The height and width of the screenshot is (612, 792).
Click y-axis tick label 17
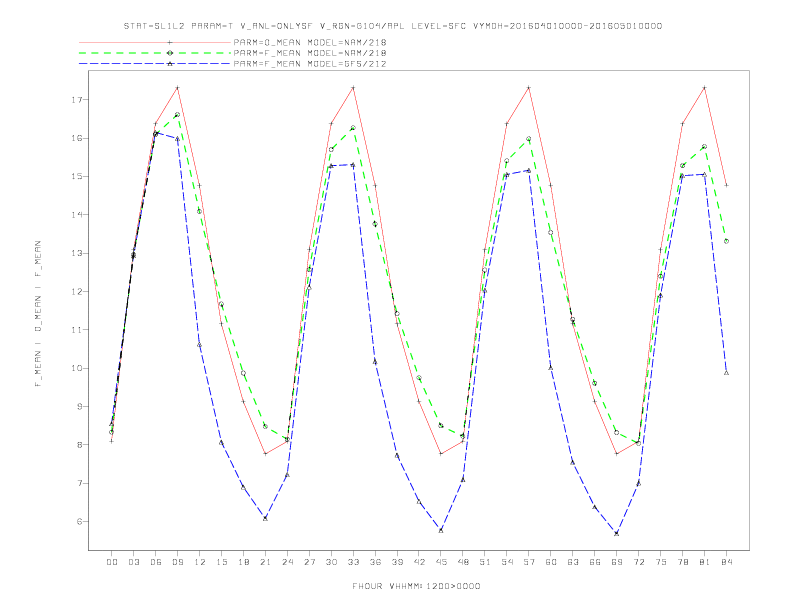76,100
